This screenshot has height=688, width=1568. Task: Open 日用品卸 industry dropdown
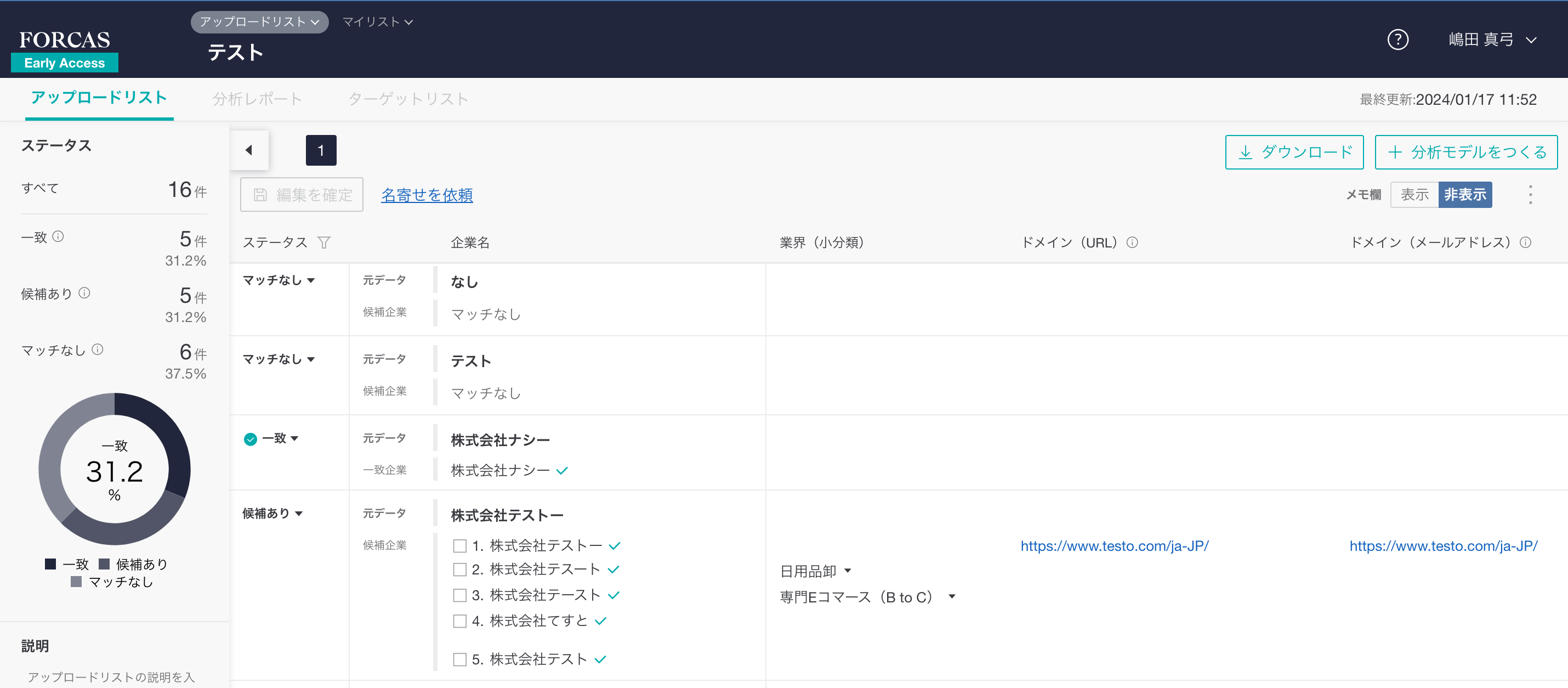click(x=816, y=571)
